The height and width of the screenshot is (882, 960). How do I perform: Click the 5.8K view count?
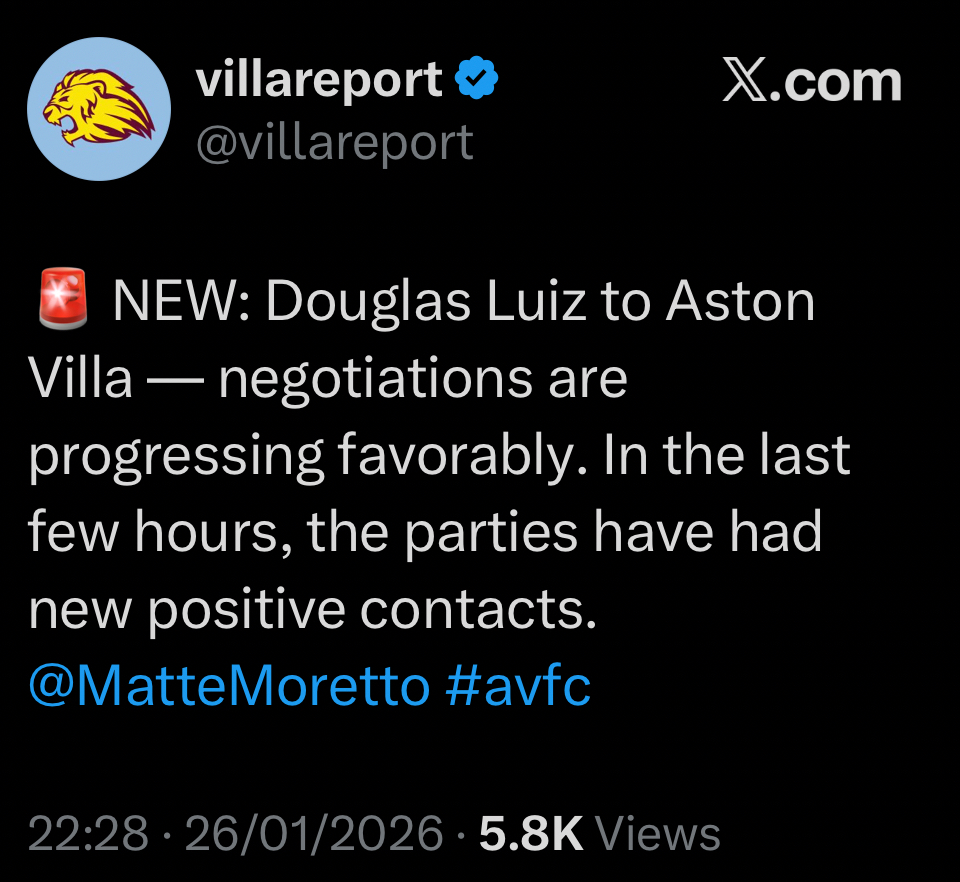click(x=530, y=834)
